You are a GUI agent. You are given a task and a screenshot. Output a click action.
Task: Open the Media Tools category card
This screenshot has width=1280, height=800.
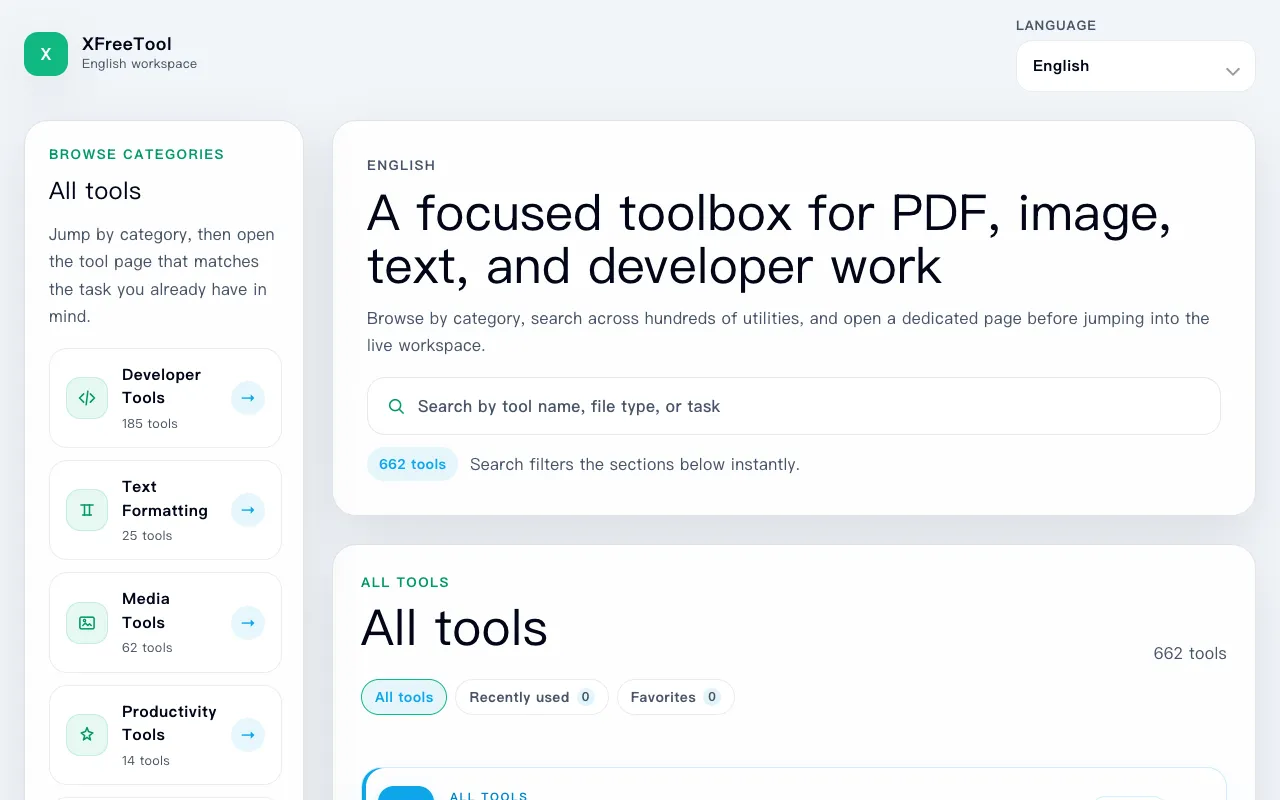click(x=165, y=623)
